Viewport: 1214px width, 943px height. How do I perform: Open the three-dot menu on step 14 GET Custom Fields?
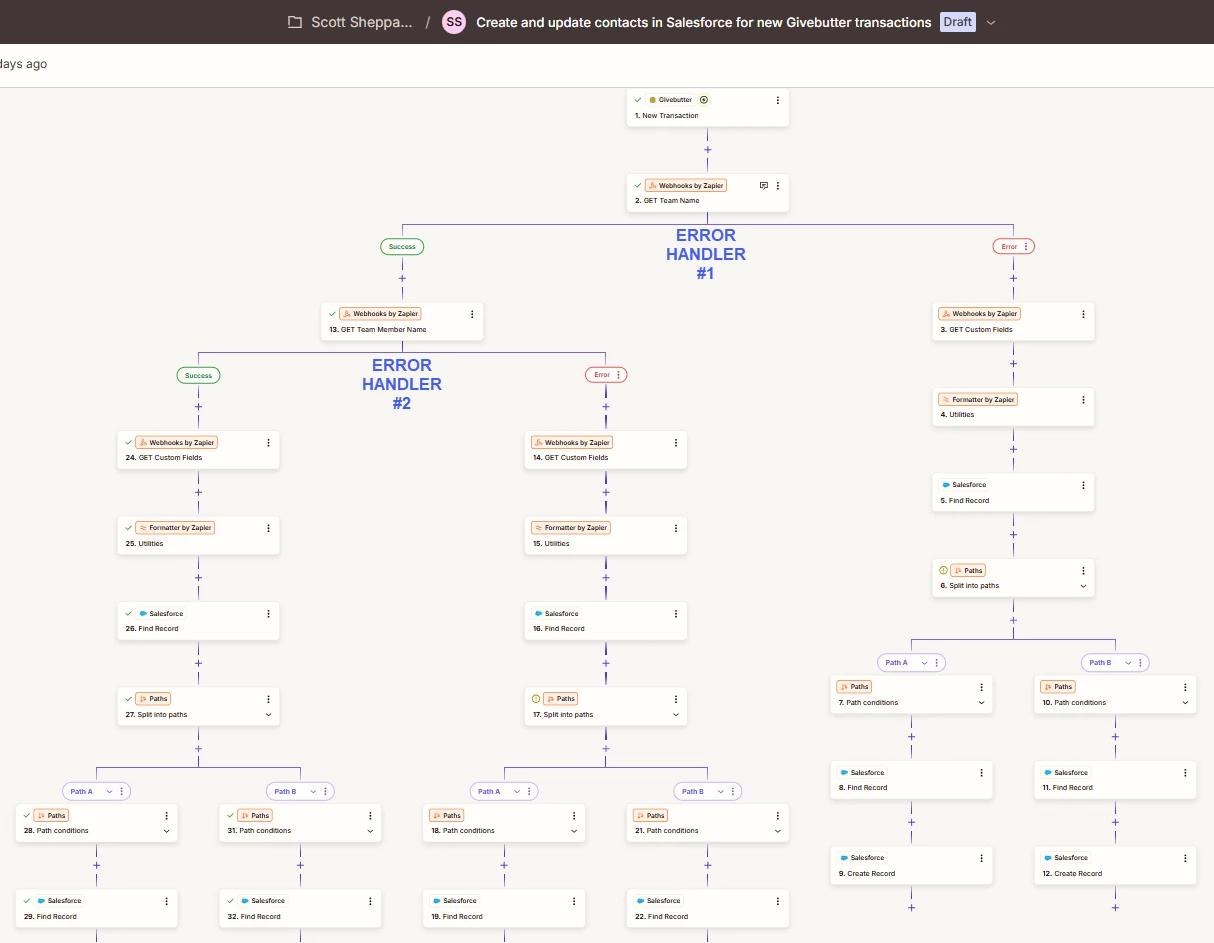coord(676,442)
